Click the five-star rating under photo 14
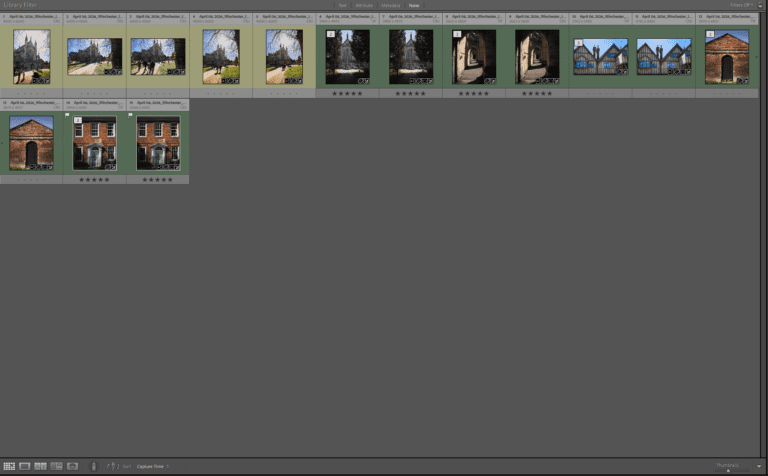Image resolution: width=768 pixels, height=476 pixels. 95,180
